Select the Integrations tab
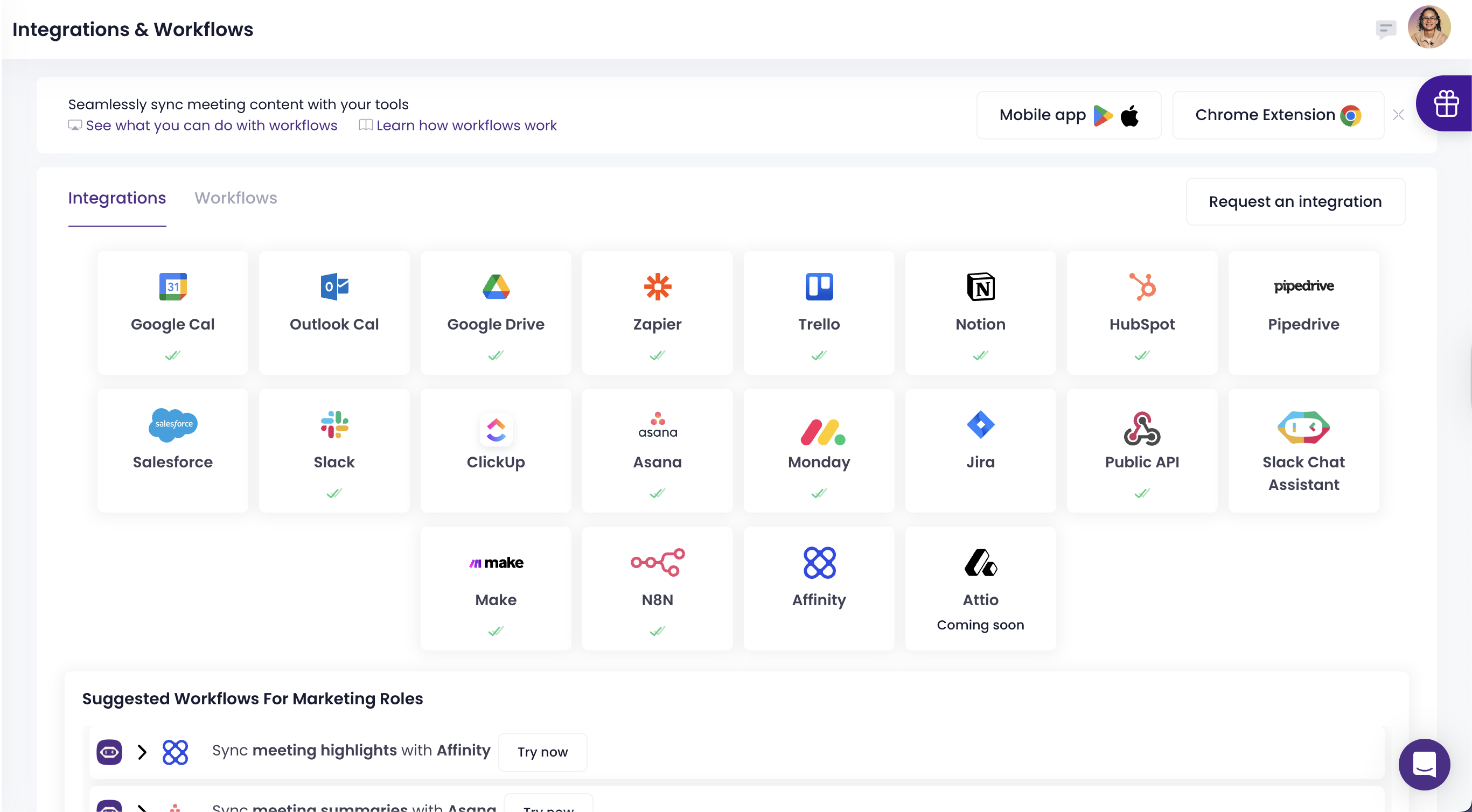This screenshot has height=812, width=1472. tap(116, 198)
